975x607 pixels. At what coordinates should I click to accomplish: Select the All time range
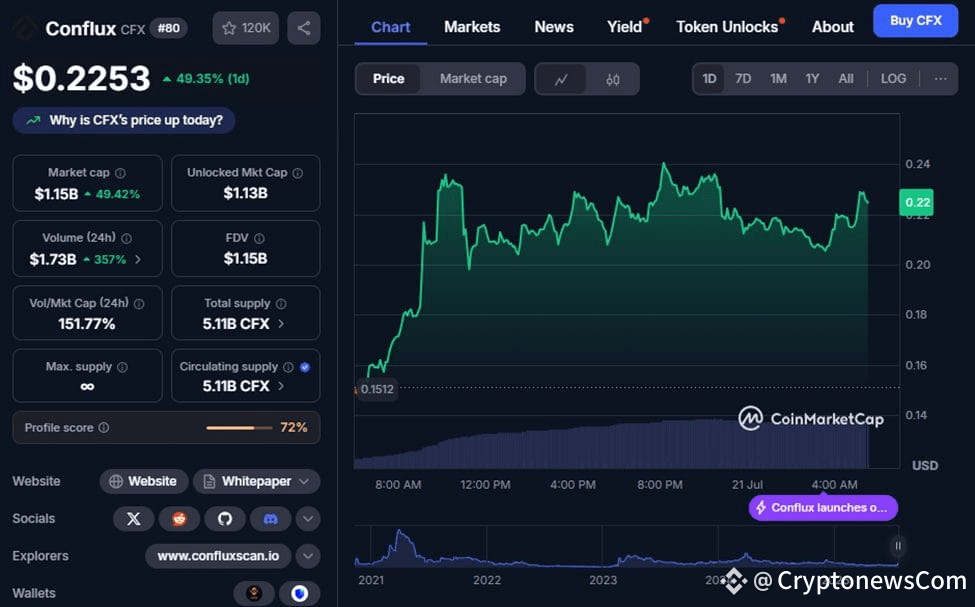click(846, 79)
